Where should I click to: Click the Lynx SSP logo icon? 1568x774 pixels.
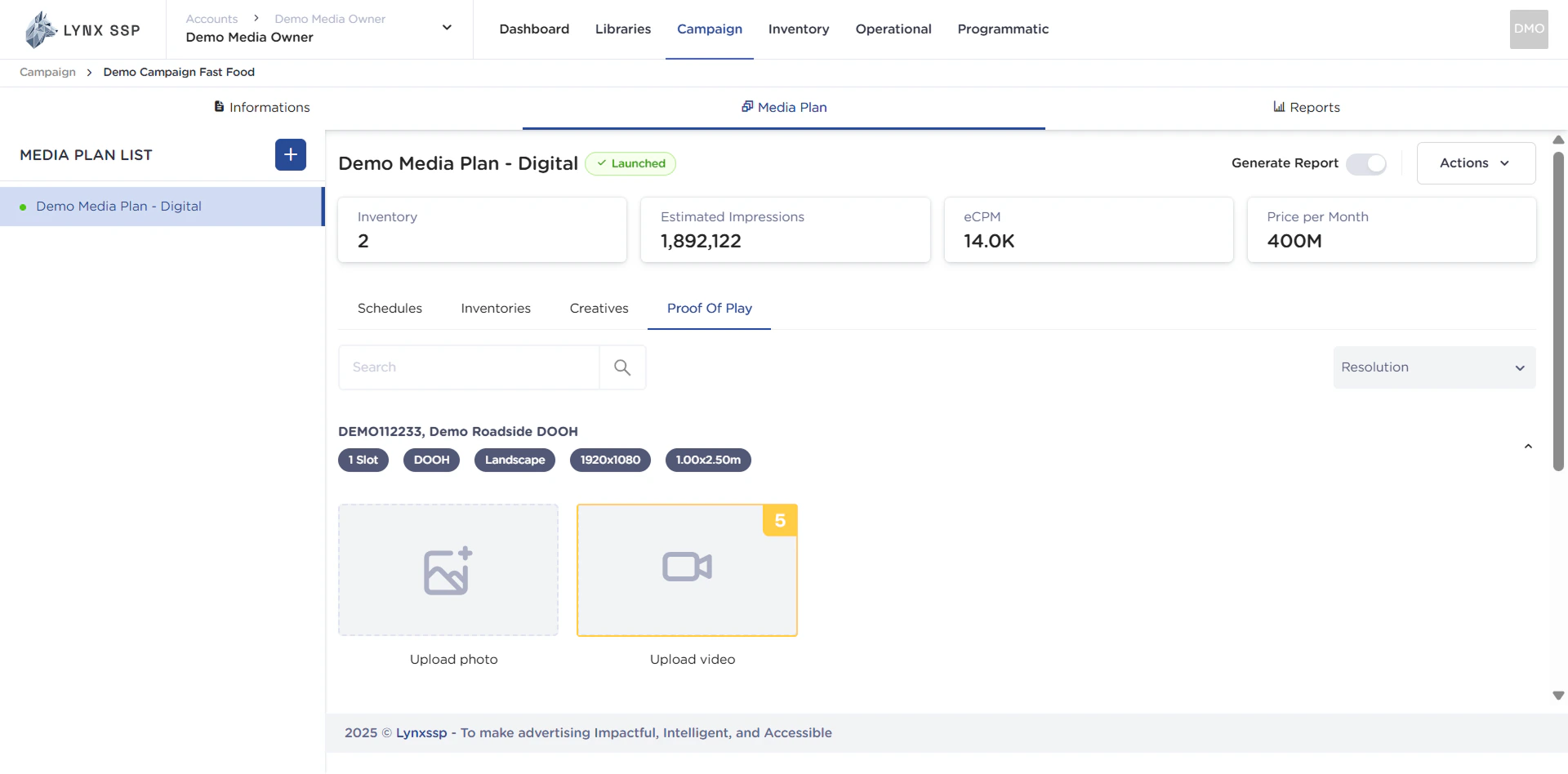tap(39, 30)
